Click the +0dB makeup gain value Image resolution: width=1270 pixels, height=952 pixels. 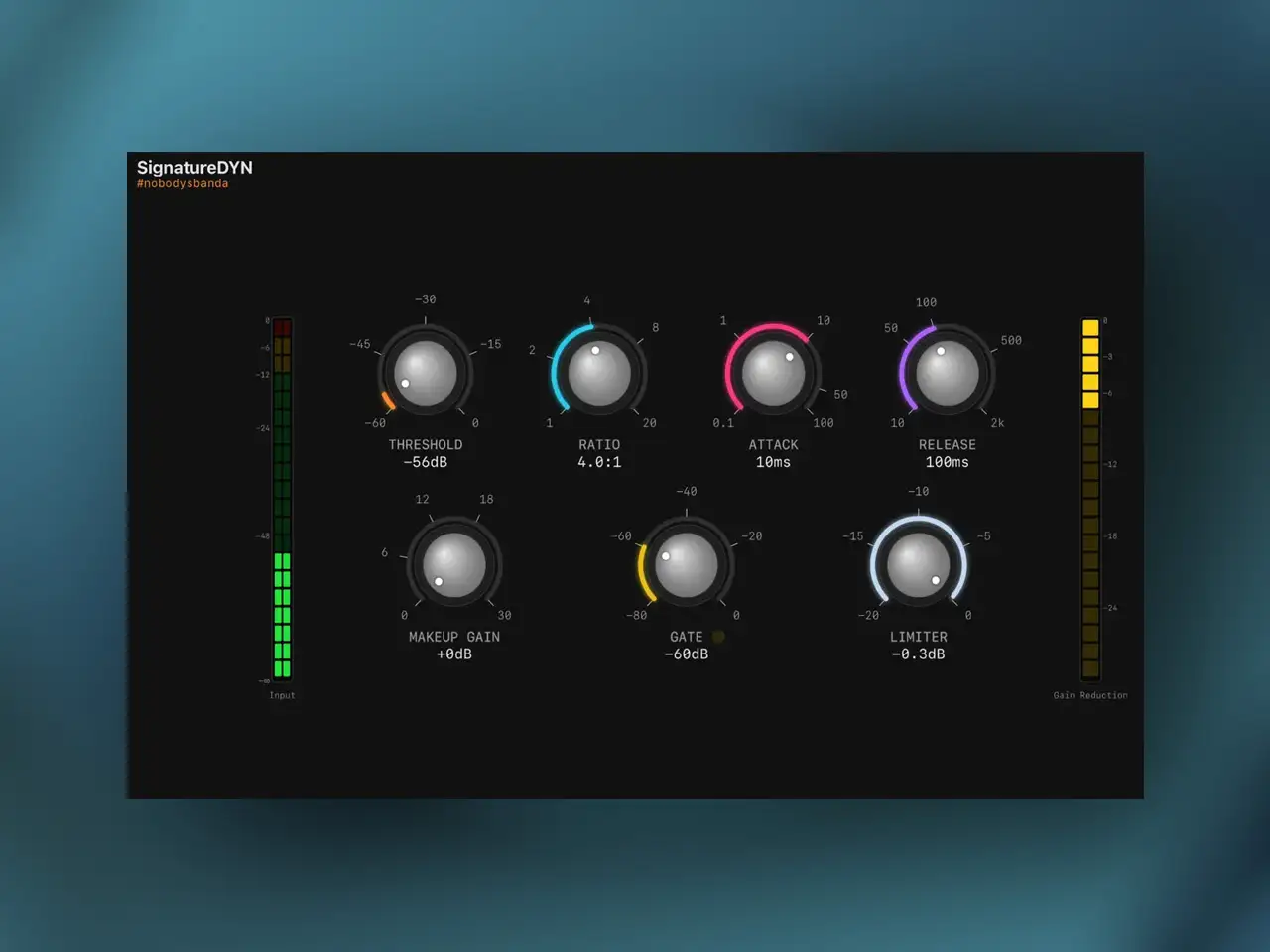click(x=454, y=654)
